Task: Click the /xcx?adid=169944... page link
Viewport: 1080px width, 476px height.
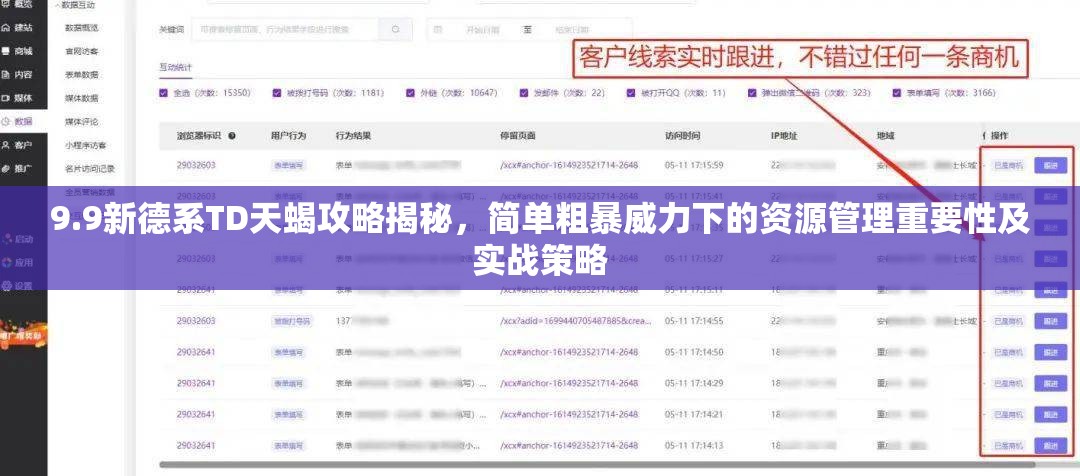Action: tap(575, 321)
